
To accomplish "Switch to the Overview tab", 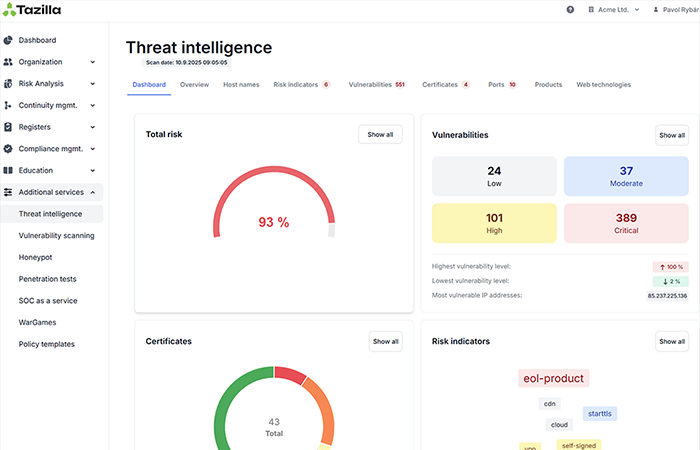I will [x=194, y=84].
